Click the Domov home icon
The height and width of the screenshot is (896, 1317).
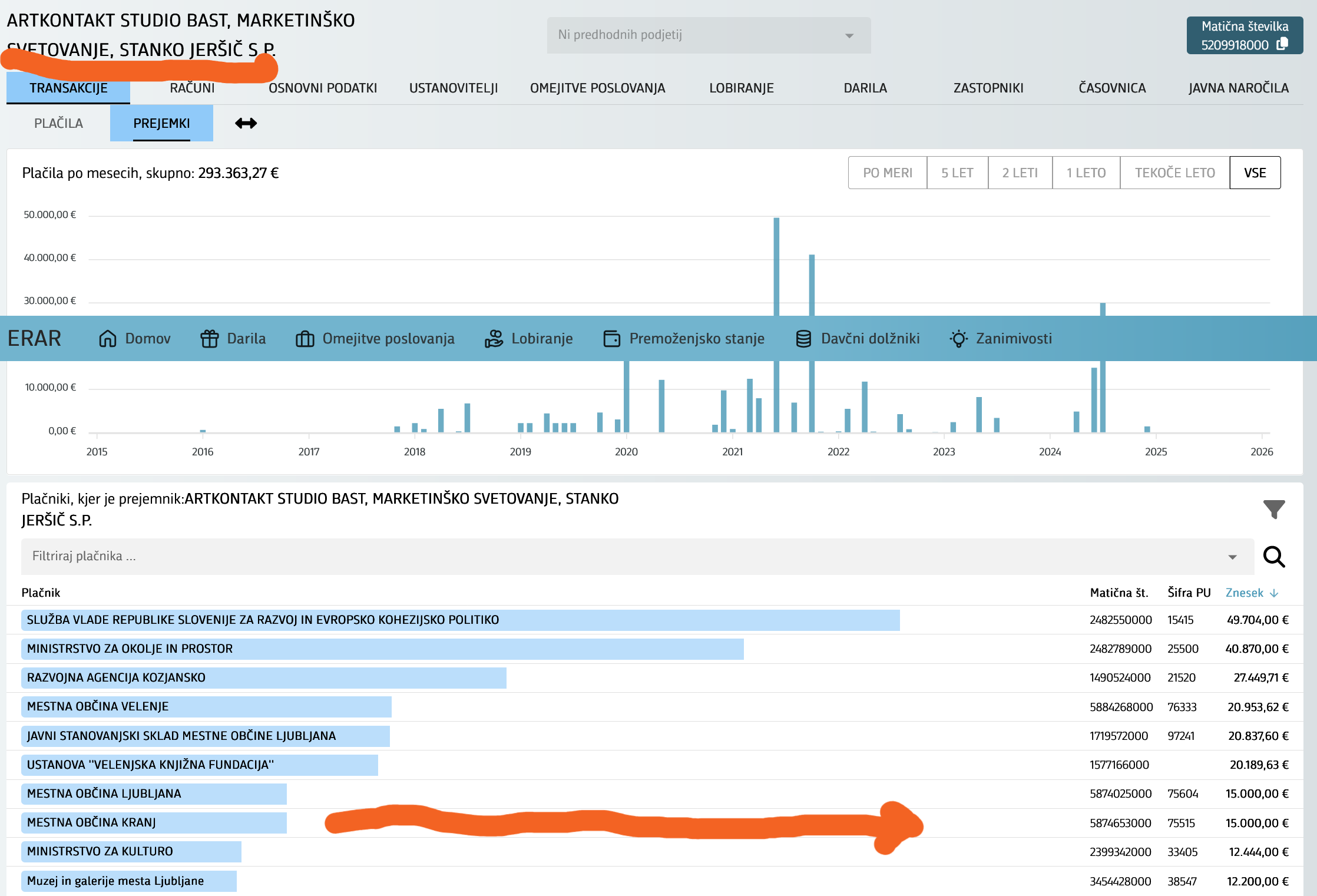pos(107,339)
